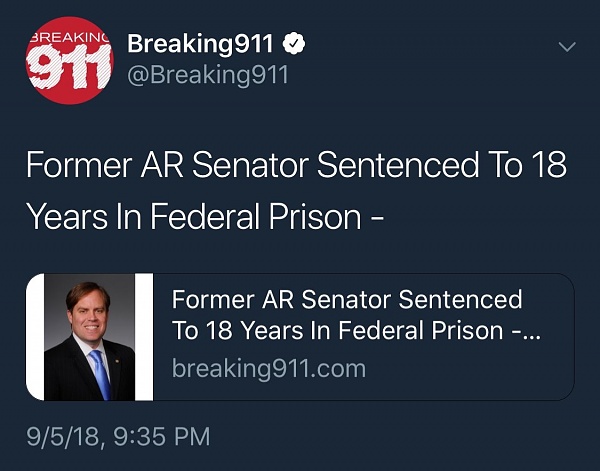Viewport: 600px width, 471px height.
Task: Open the link card portrait thumbnail
Action: click(x=89, y=337)
